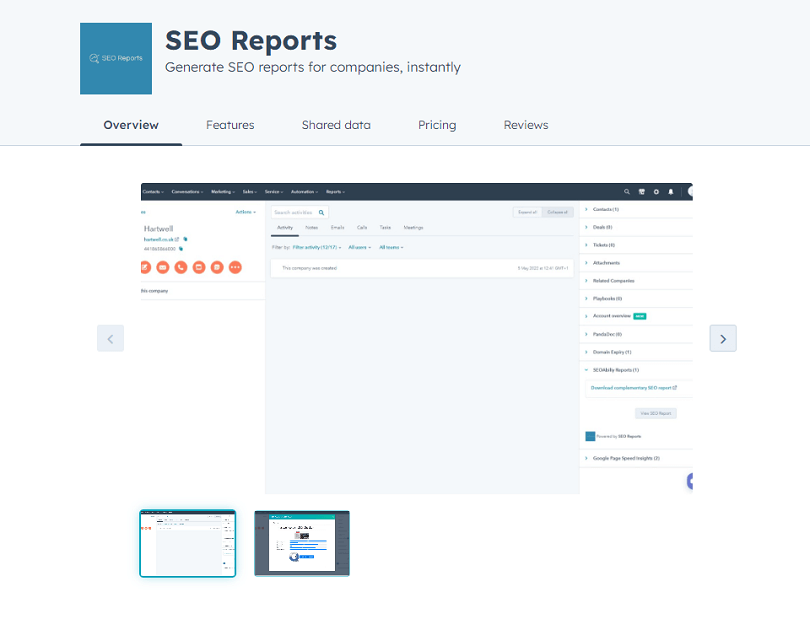Select the Tasks tab in preview
Viewport: 810px width, 635px height.
tap(385, 228)
